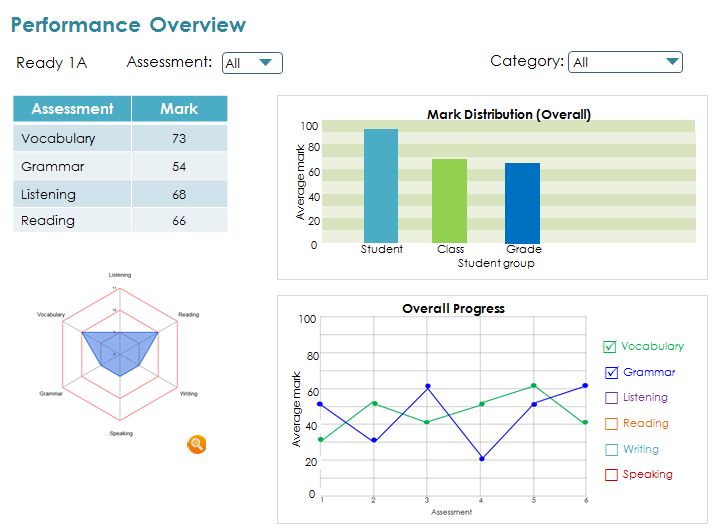The image size is (726, 530).
Task: Enable the Reading series checkbox
Action: [611, 424]
